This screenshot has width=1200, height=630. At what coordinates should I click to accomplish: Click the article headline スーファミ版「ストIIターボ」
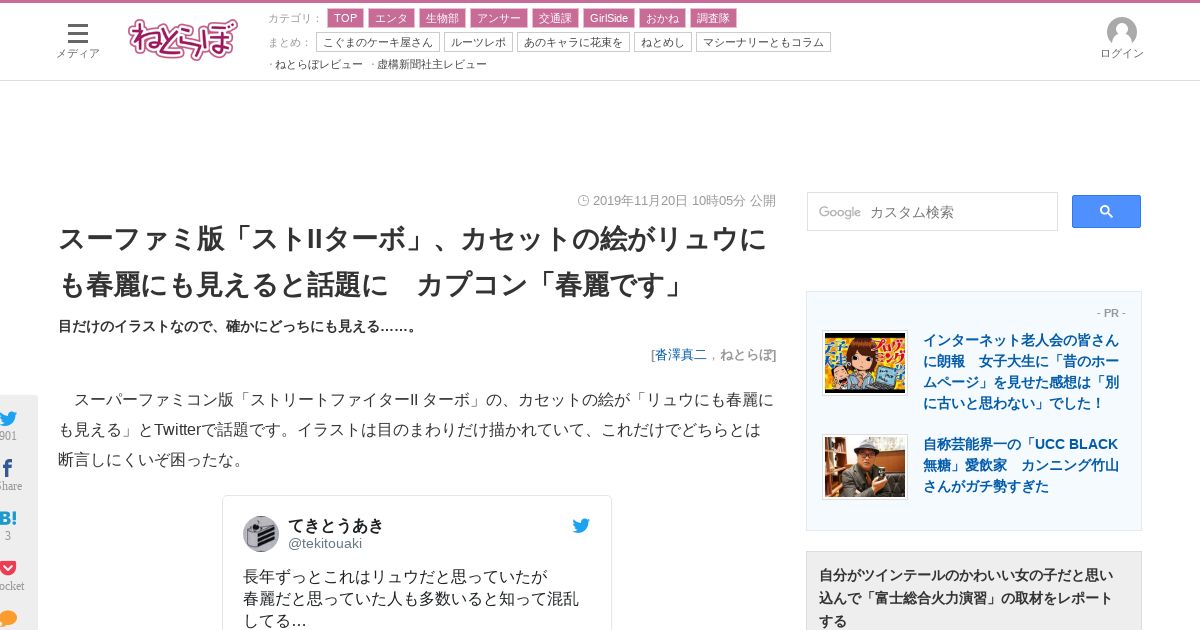413,262
